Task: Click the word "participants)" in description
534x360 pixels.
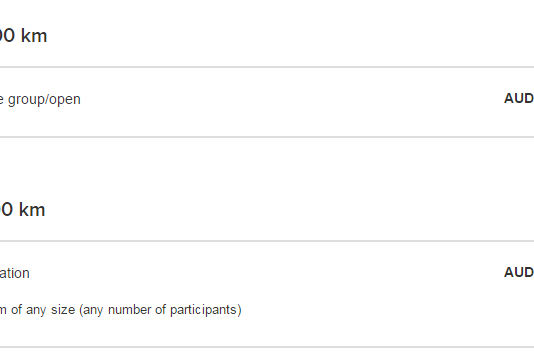Action: [x=206, y=310]
